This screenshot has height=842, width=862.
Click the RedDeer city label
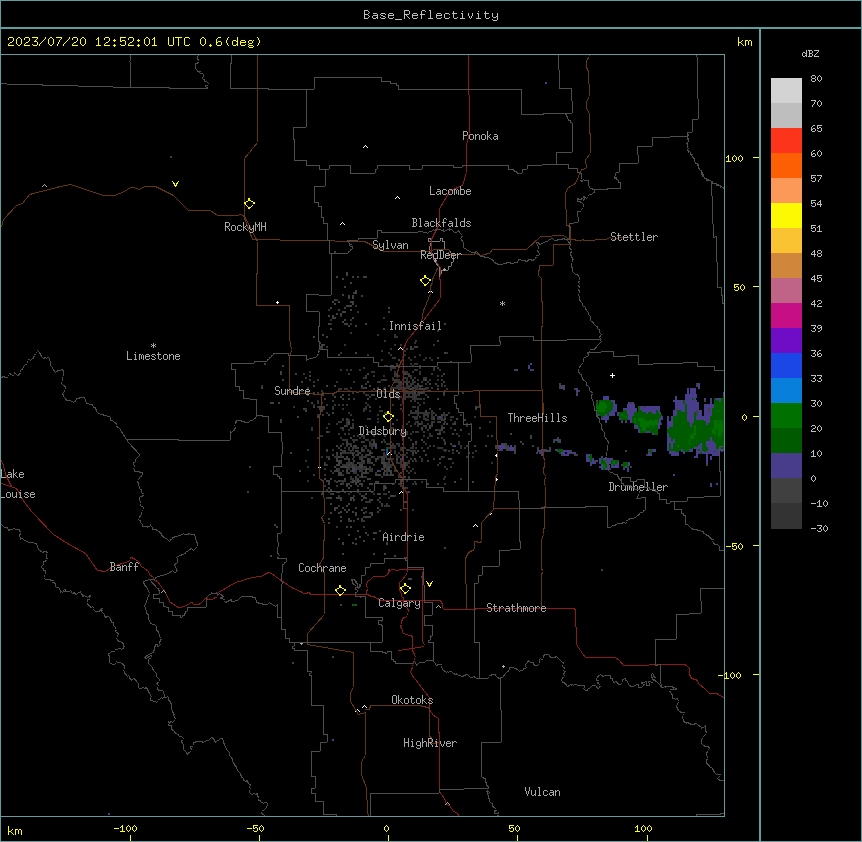tap(440, 255)
